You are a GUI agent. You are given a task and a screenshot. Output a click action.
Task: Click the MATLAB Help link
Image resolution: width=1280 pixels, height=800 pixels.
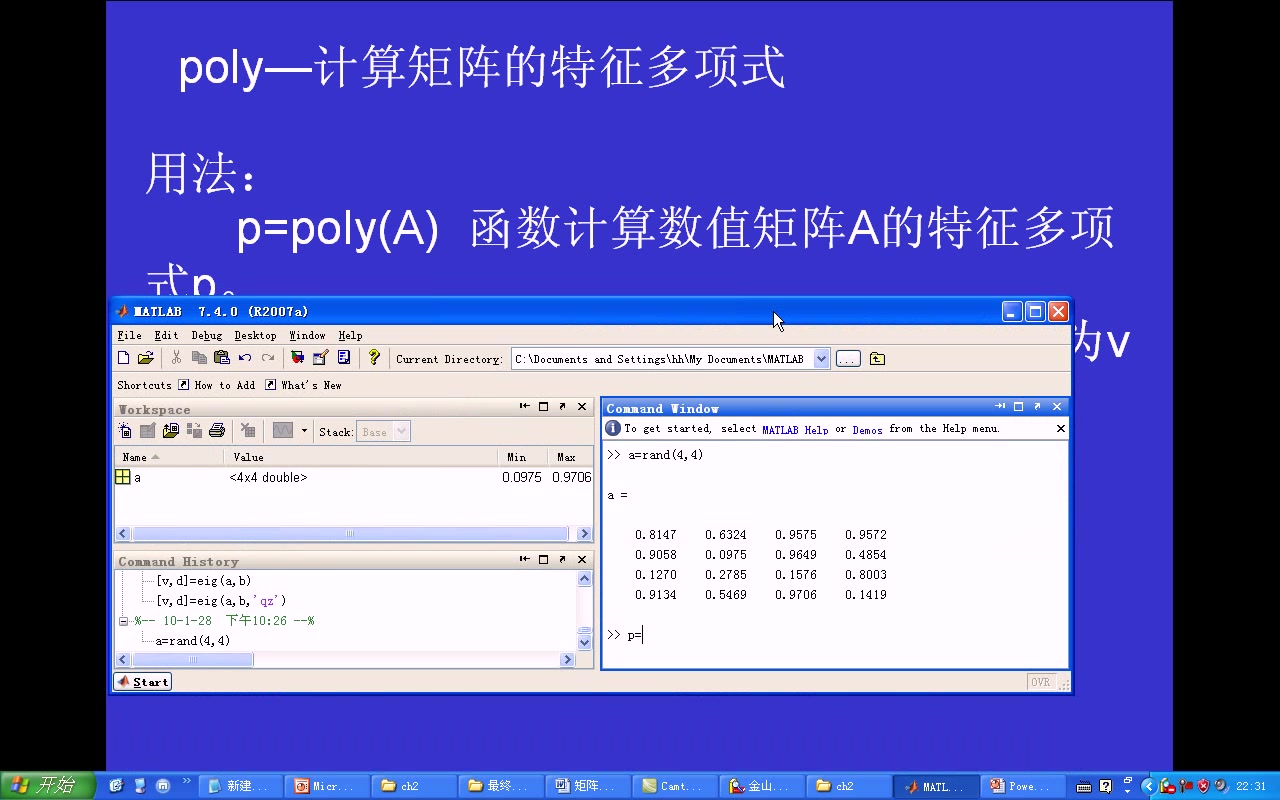point(795,429)
